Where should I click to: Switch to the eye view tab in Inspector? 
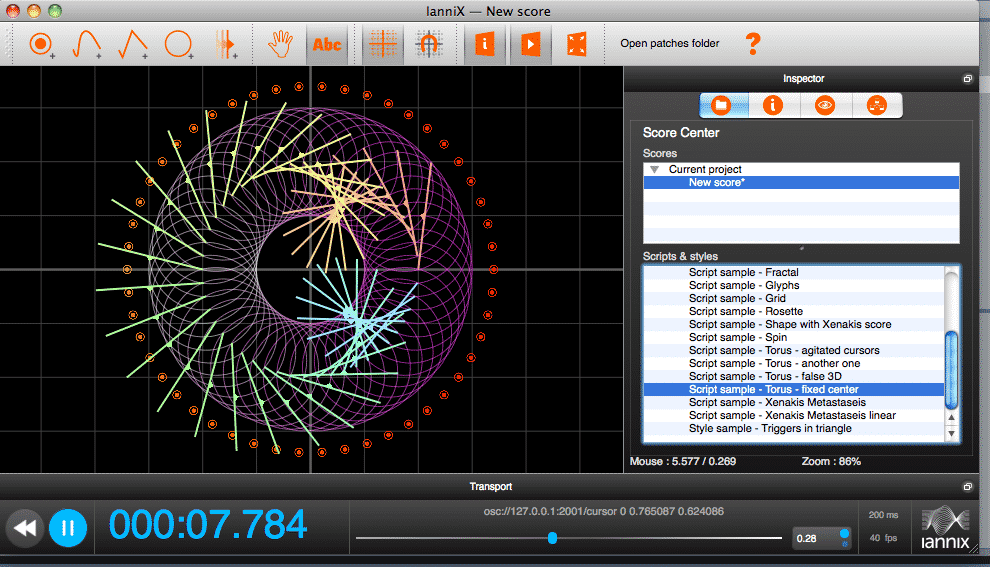click(825, 105)
